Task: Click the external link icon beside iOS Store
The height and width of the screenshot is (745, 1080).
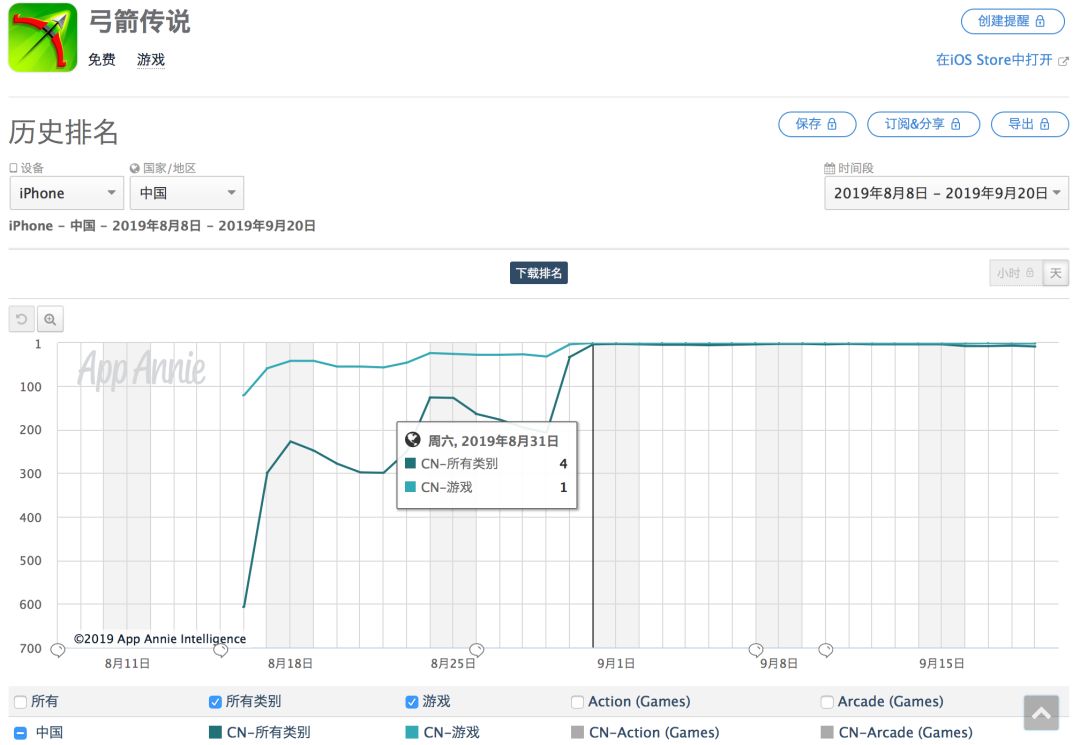Action: (x=1063, y=61)
